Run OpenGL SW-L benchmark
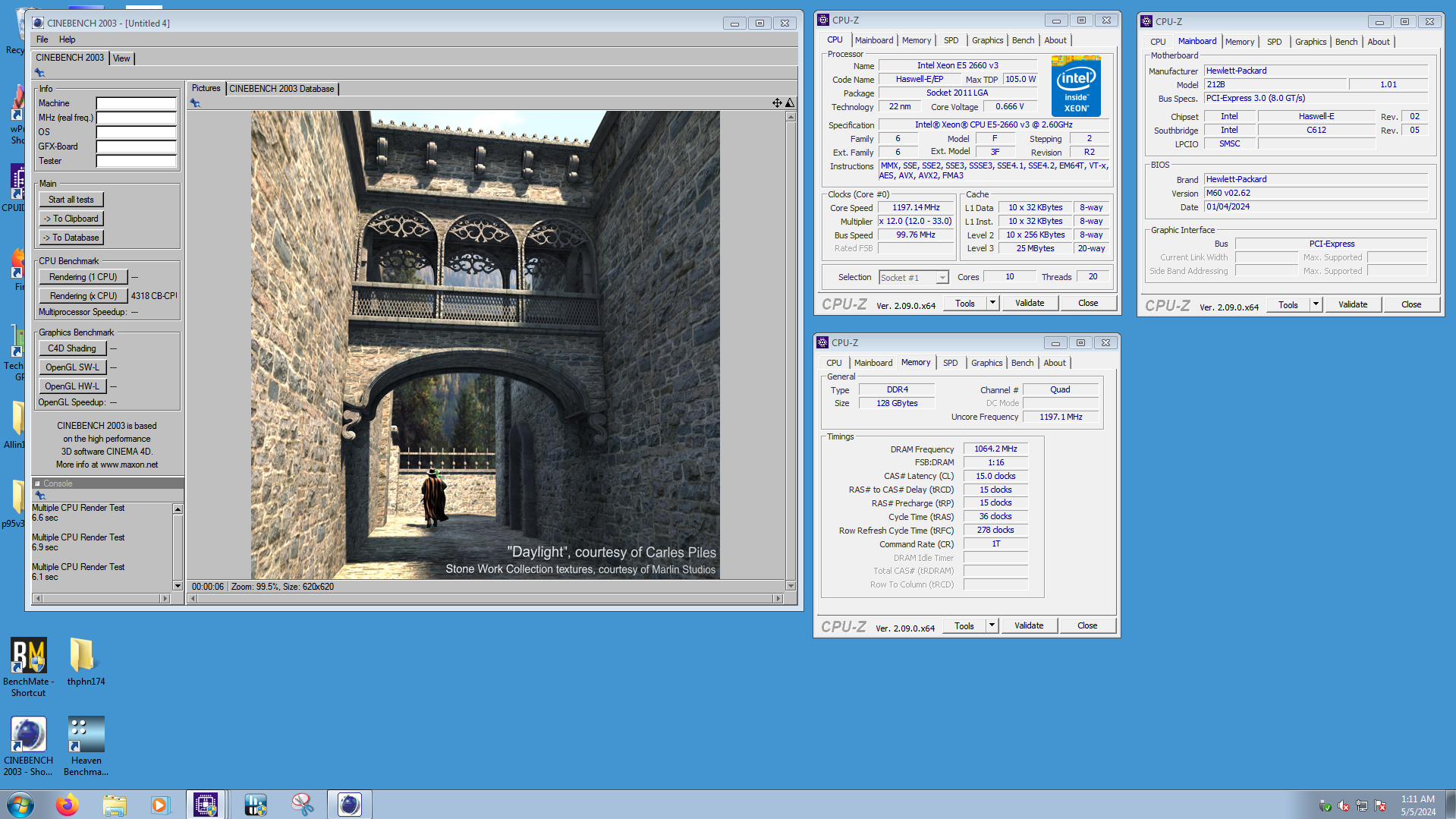Image resolution: width=1456 pixels, height=819 pixels. [x=72, y=367]
